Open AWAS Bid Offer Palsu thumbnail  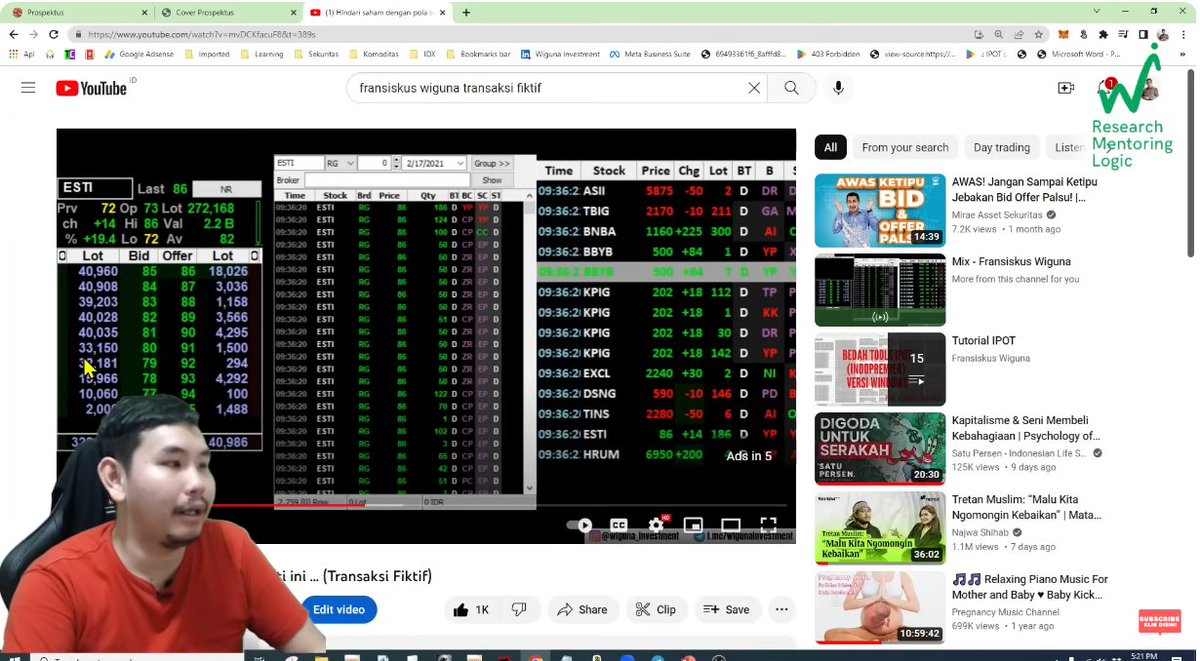click(880, 210)
